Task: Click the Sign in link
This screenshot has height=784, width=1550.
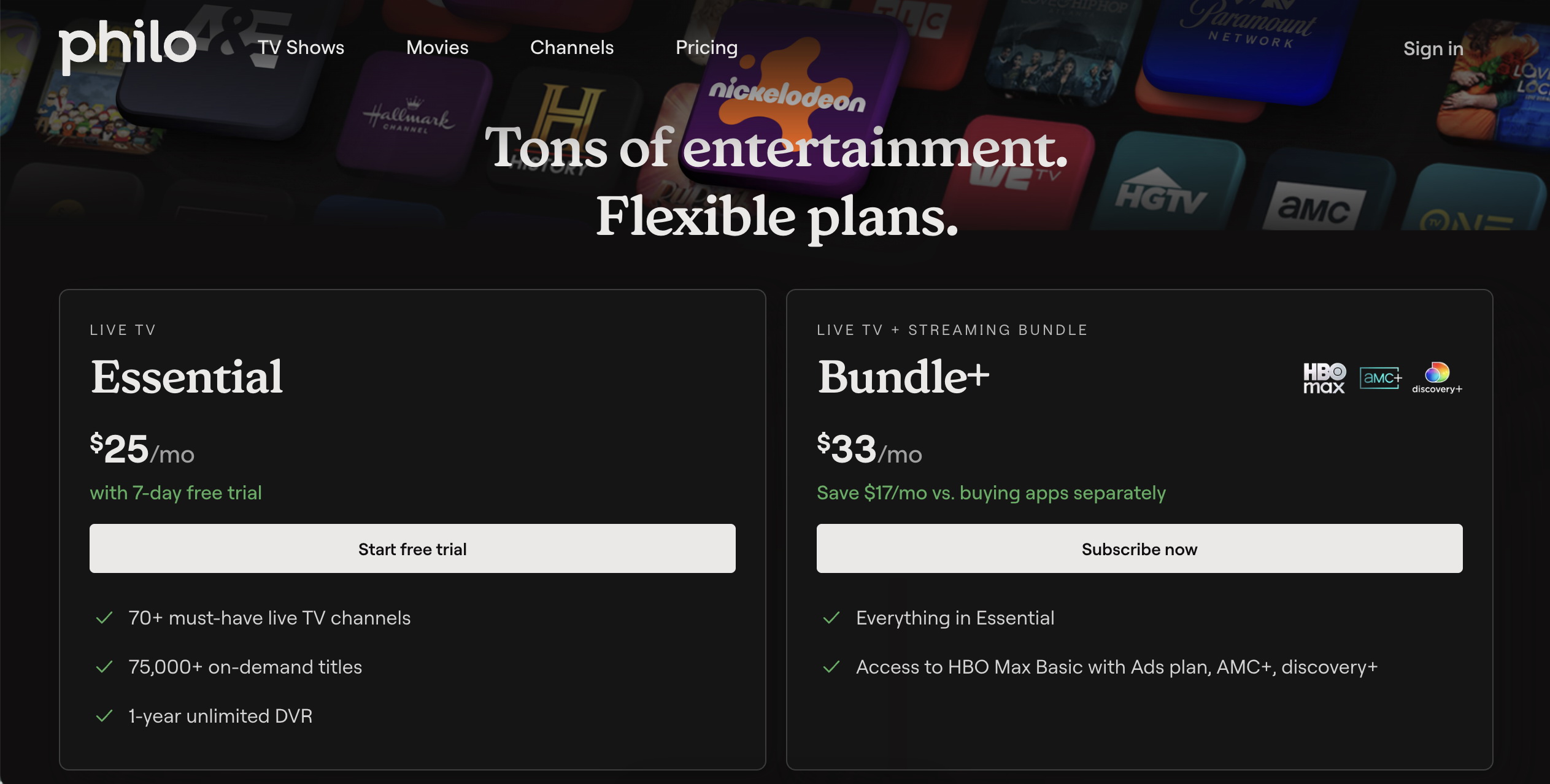Action: coord(1433,48)
